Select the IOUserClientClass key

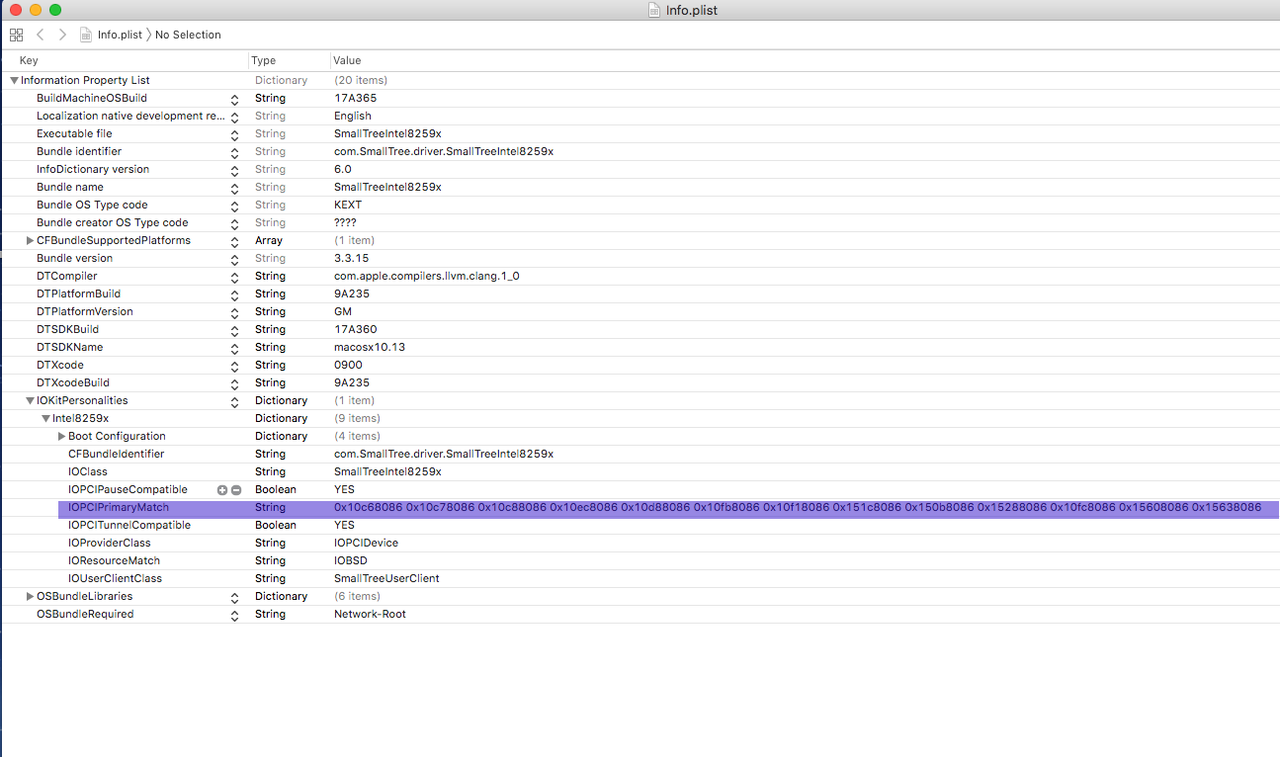pos(115,579)
